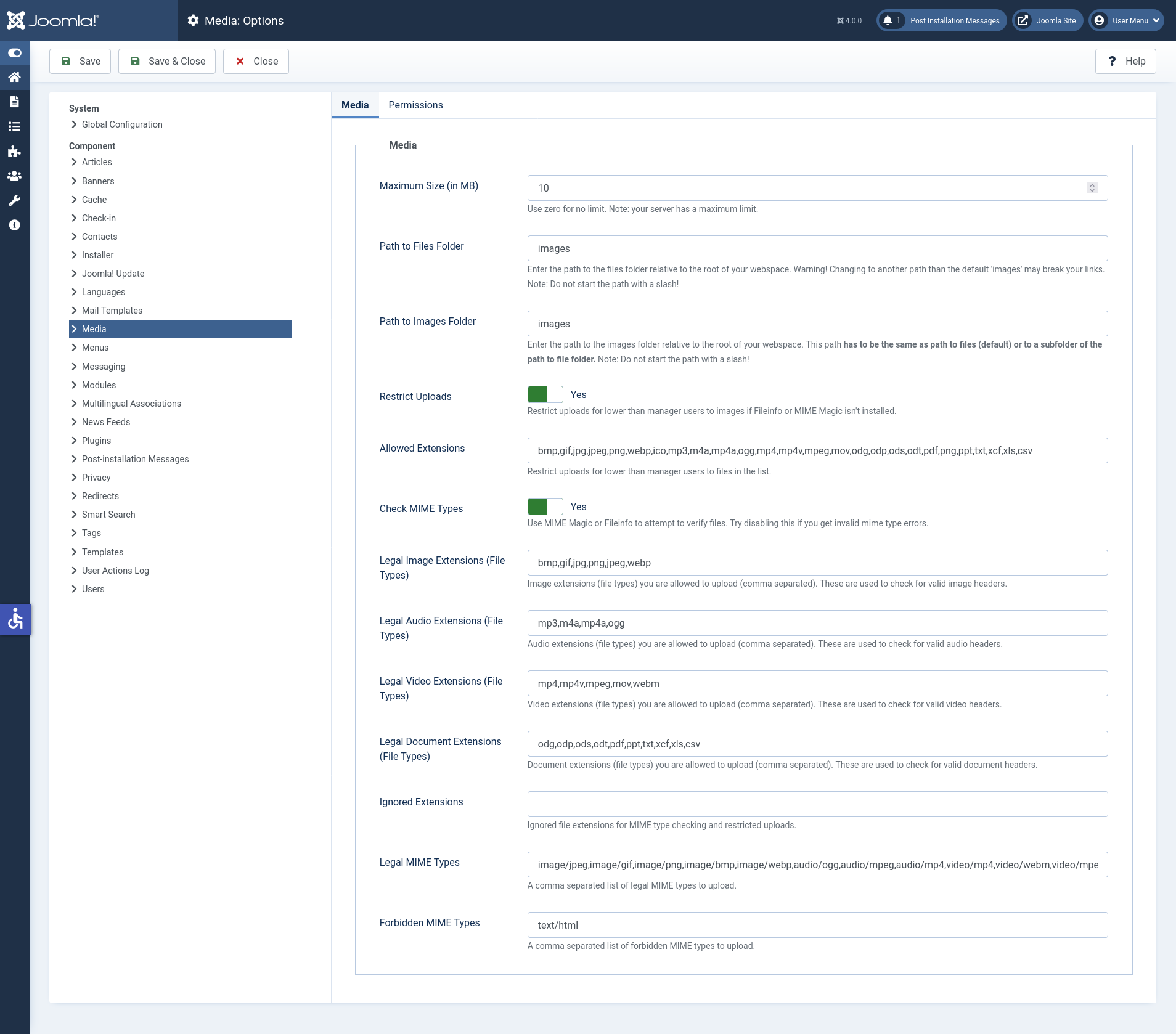Viewport: 1176px width, 1034px height.
Task: Open the accessibility wheelchair icon
Action: coord(15,619)
